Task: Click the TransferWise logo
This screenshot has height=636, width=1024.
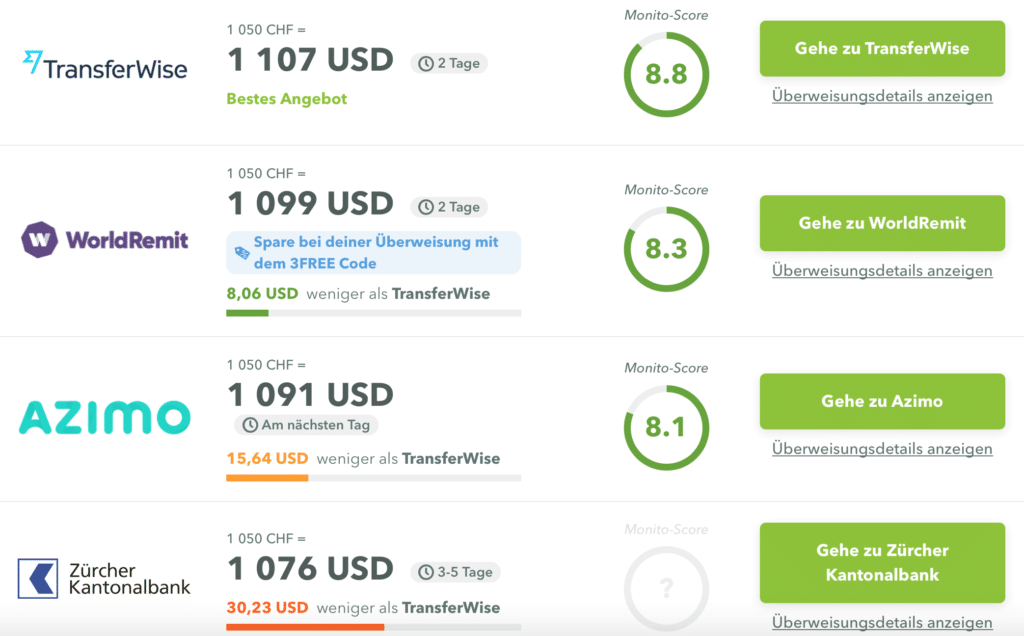Action: tap(105, 66)
